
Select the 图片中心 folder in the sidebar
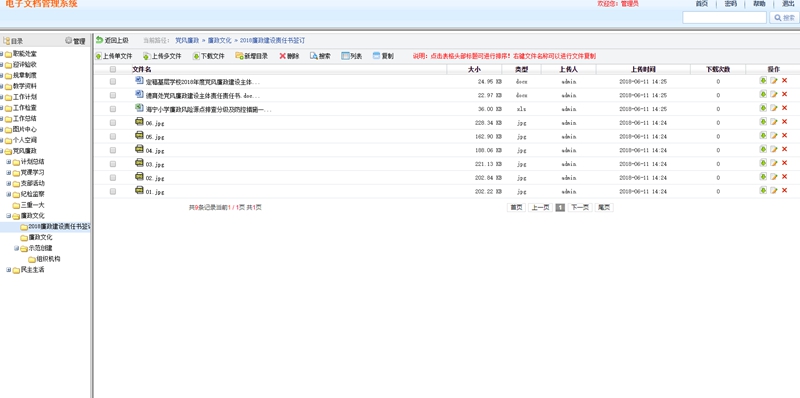(x=21, y=130)
